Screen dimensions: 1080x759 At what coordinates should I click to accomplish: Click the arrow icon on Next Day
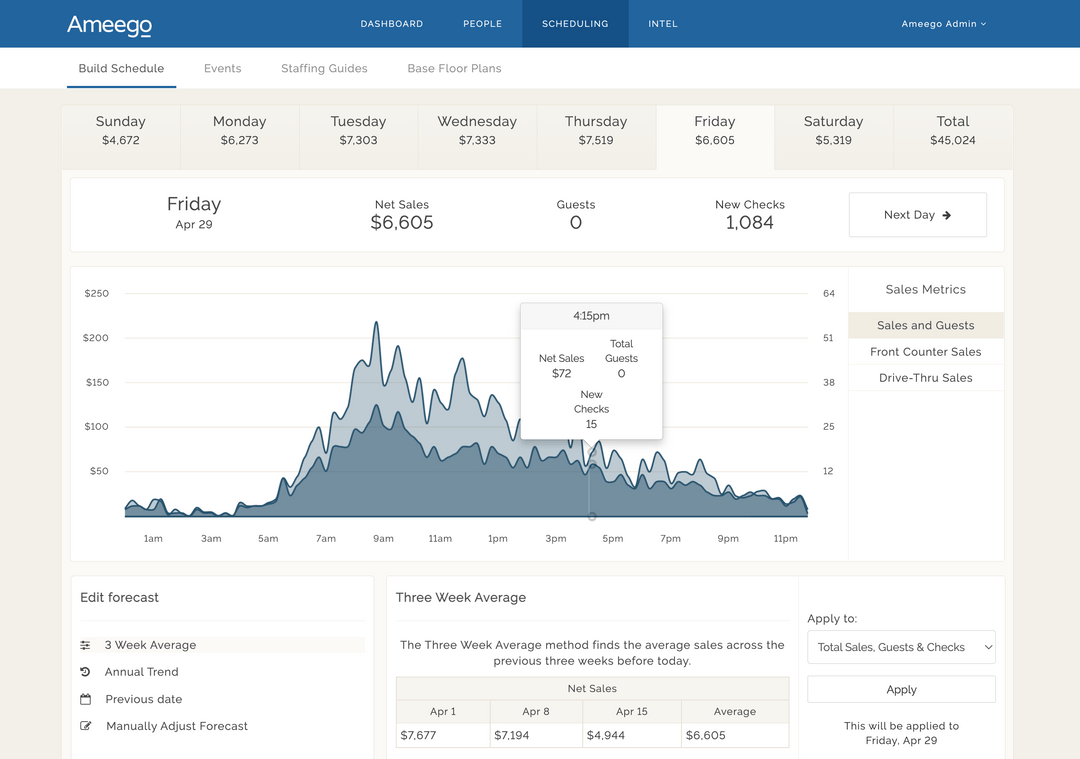click(x=946, y=215)
